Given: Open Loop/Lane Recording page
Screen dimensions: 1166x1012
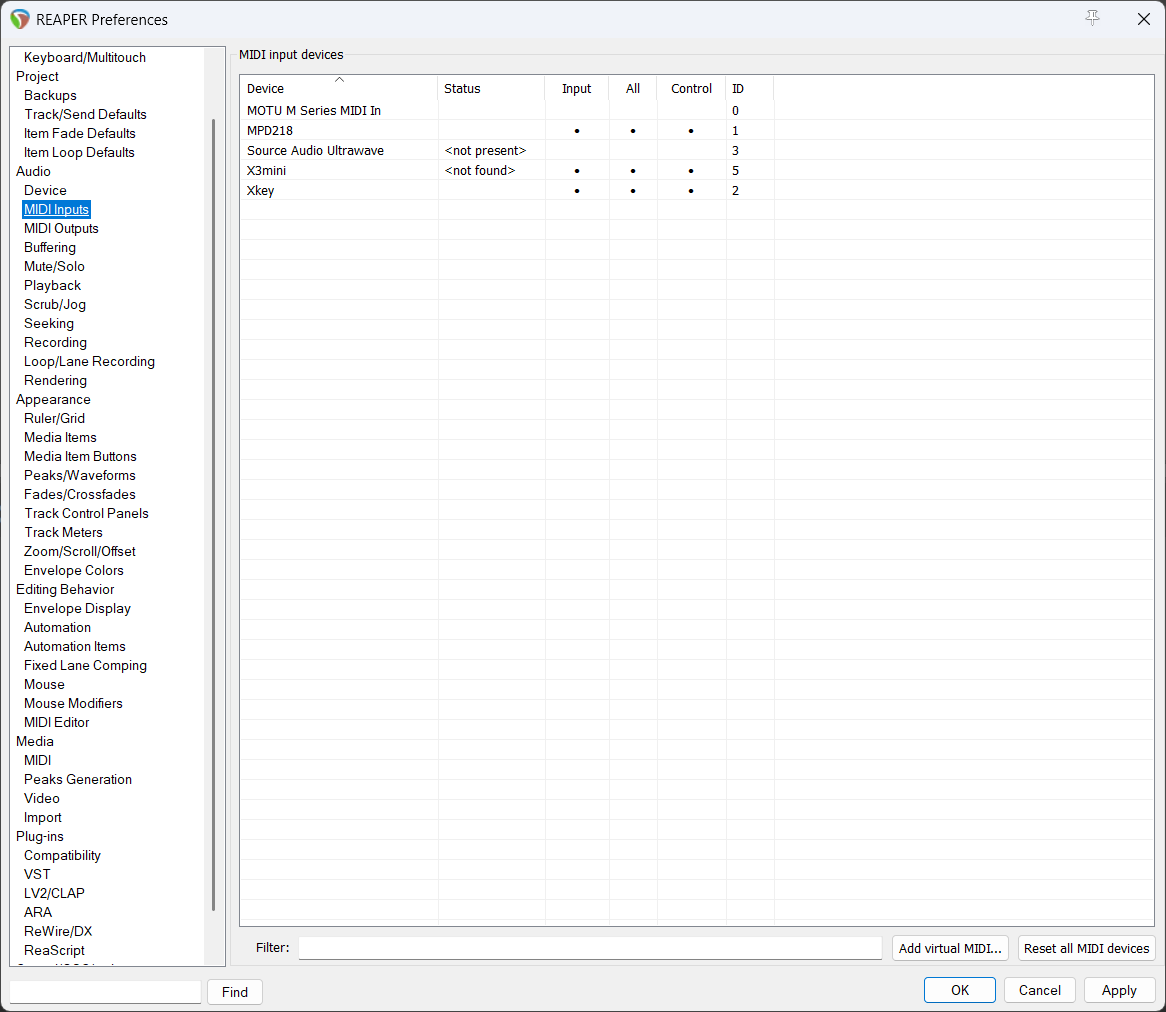Looking at the screenshot, I should tap(89, 361).
